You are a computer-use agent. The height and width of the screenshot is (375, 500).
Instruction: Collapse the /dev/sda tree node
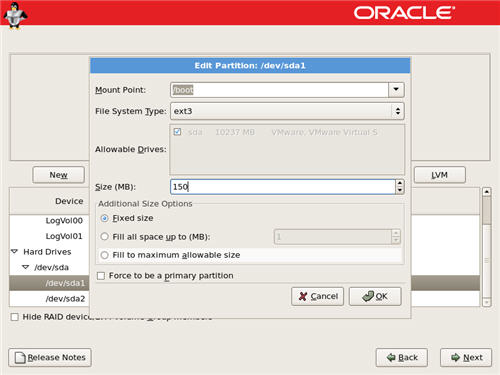(25, 267)
